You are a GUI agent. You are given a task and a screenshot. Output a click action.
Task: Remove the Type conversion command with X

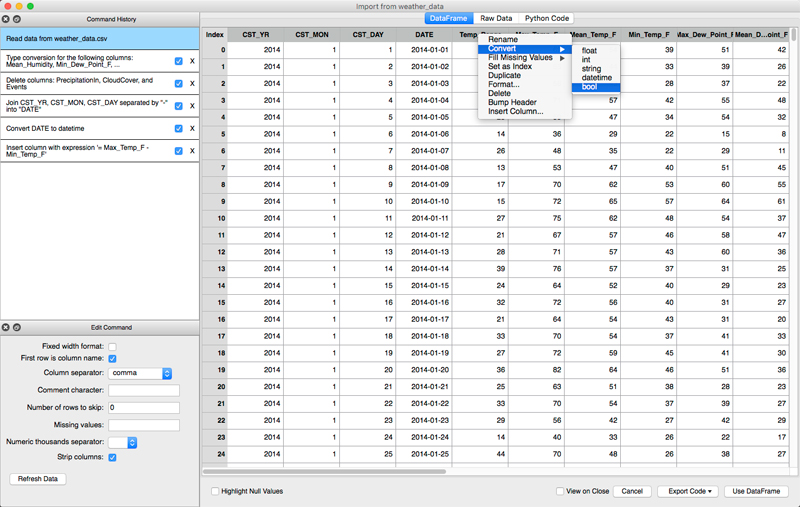(192, 61)
